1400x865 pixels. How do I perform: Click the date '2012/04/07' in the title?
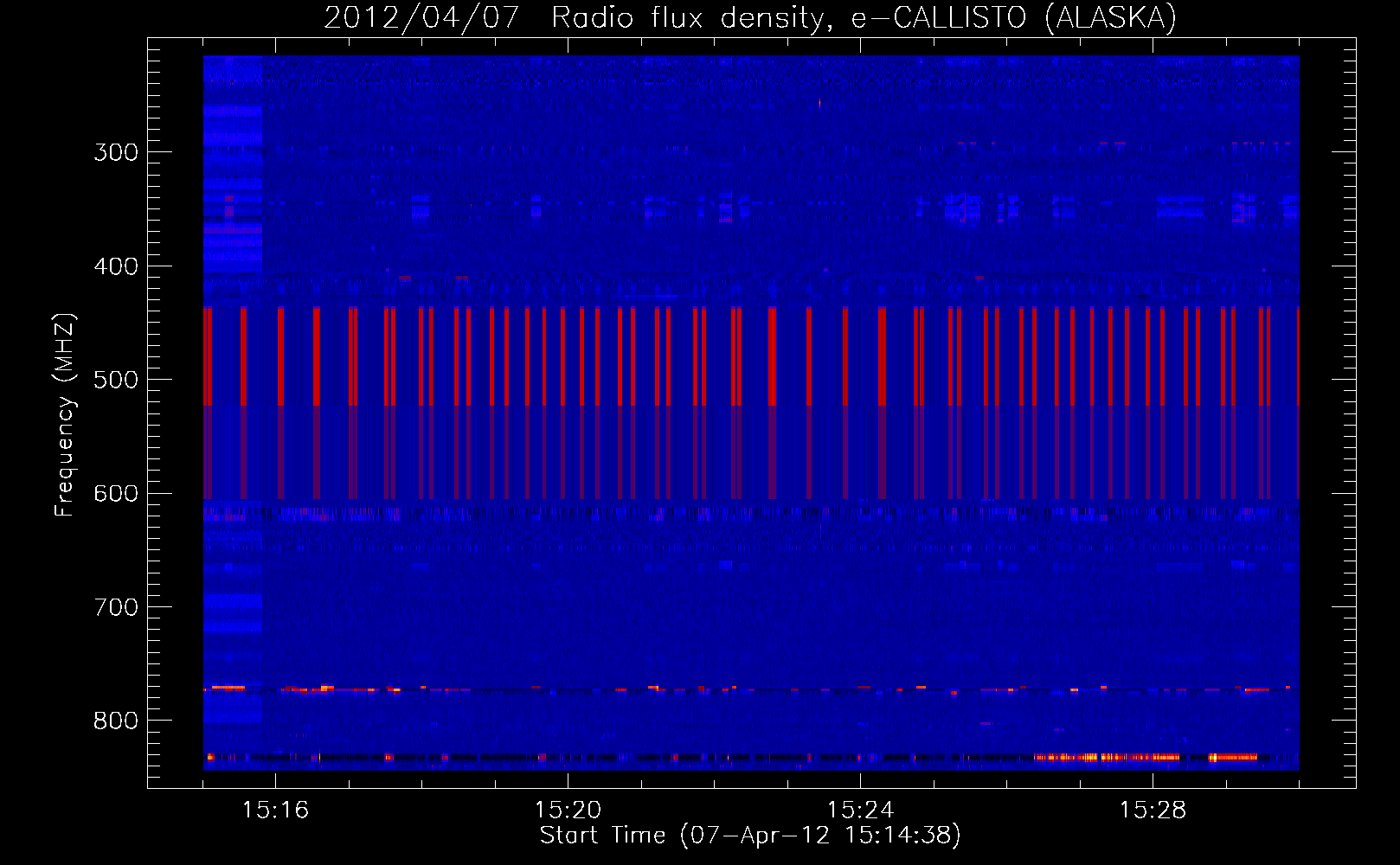(421, 17)
